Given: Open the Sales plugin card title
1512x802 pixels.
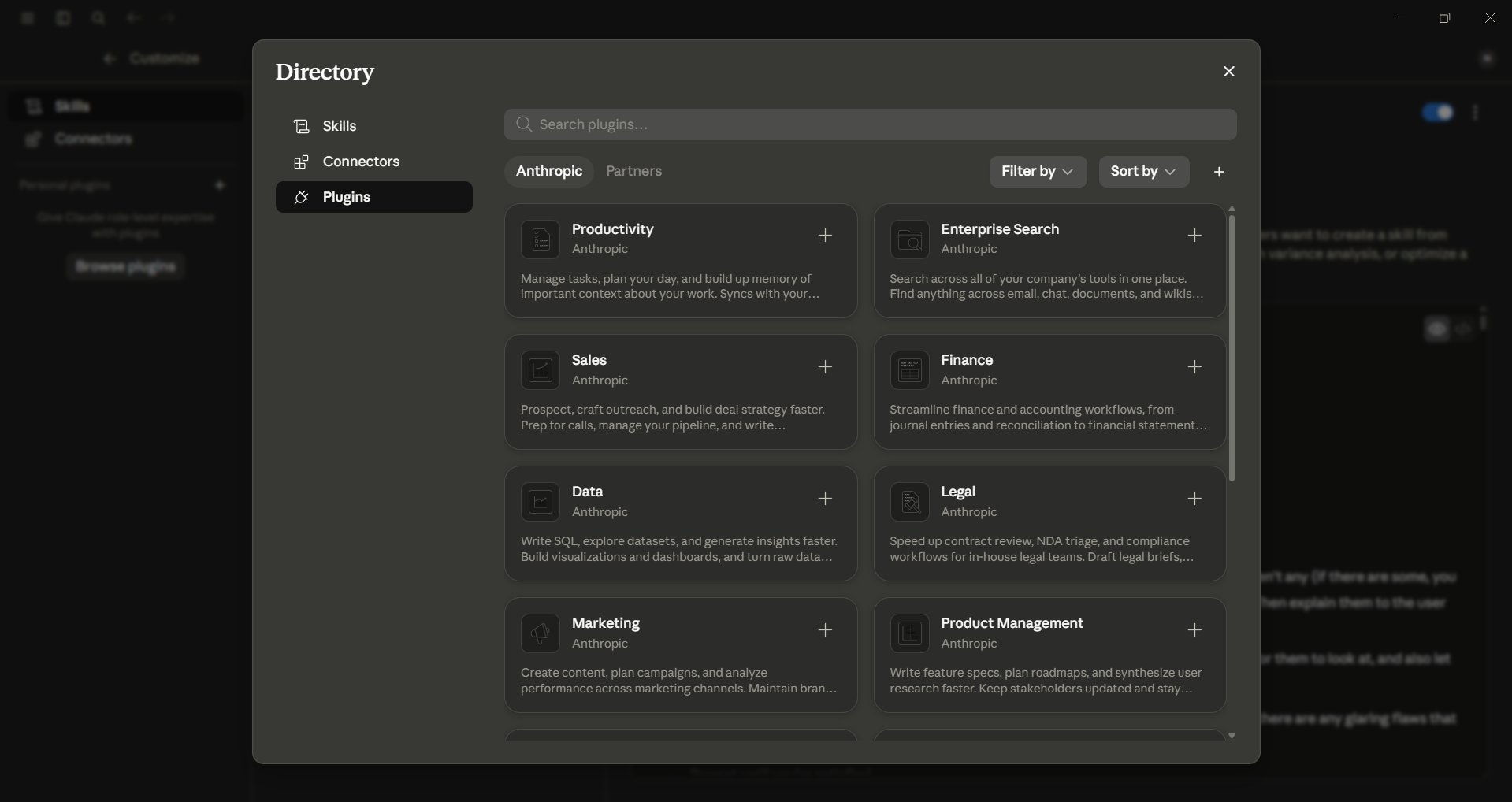Looking at the screenshot, I should click(589, 360).
